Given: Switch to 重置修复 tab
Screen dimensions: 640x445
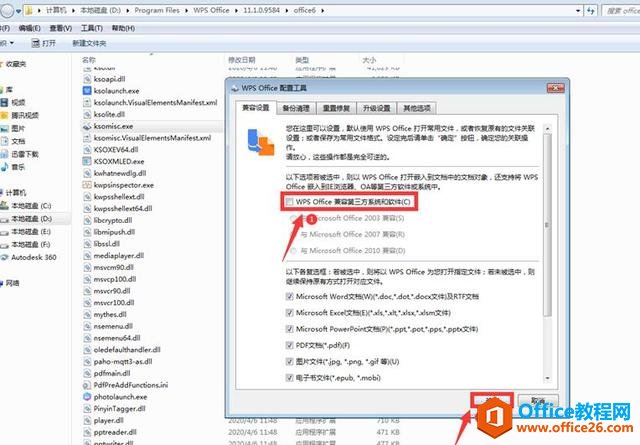Looking at the screenshot, I should 336,109.
